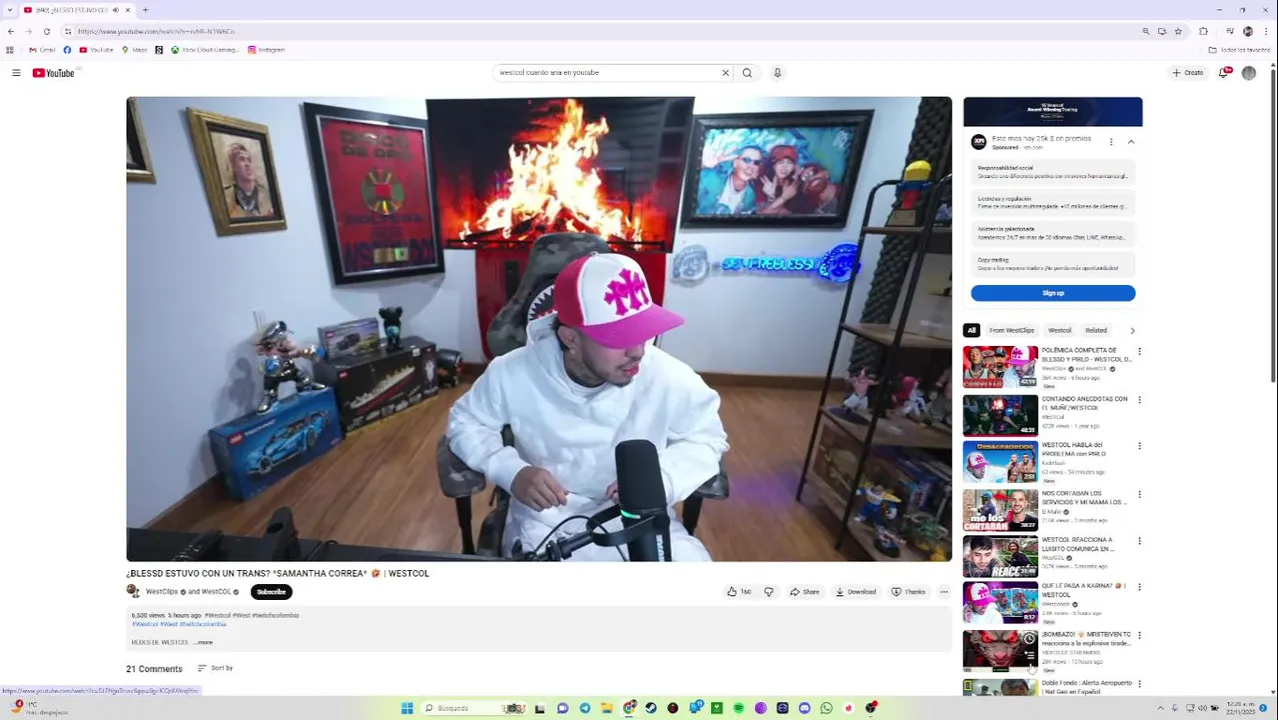Open the Xbox Cloud Gaming bookmark
The height and width of the screenshot is (720, 1278).
pos(205,50)
